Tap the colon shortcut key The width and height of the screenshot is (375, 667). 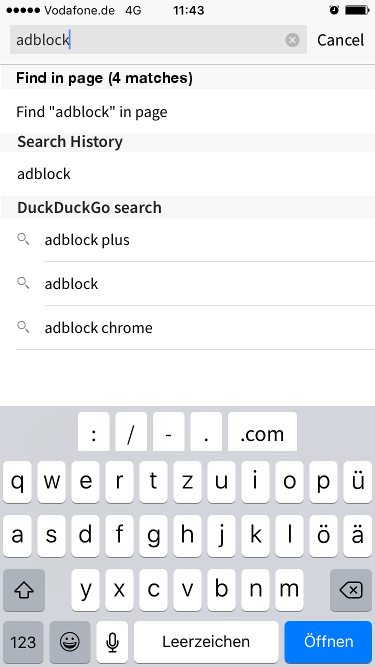point(94,432)
